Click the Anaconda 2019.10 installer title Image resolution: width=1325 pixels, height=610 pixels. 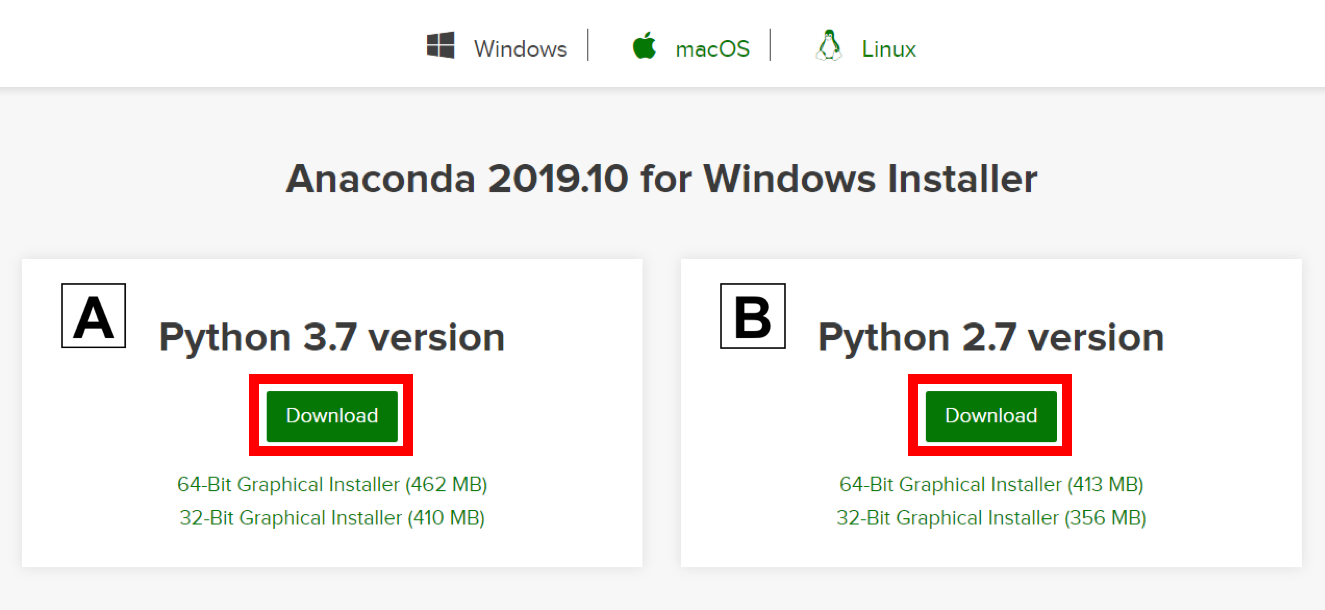tap(662, 178)
